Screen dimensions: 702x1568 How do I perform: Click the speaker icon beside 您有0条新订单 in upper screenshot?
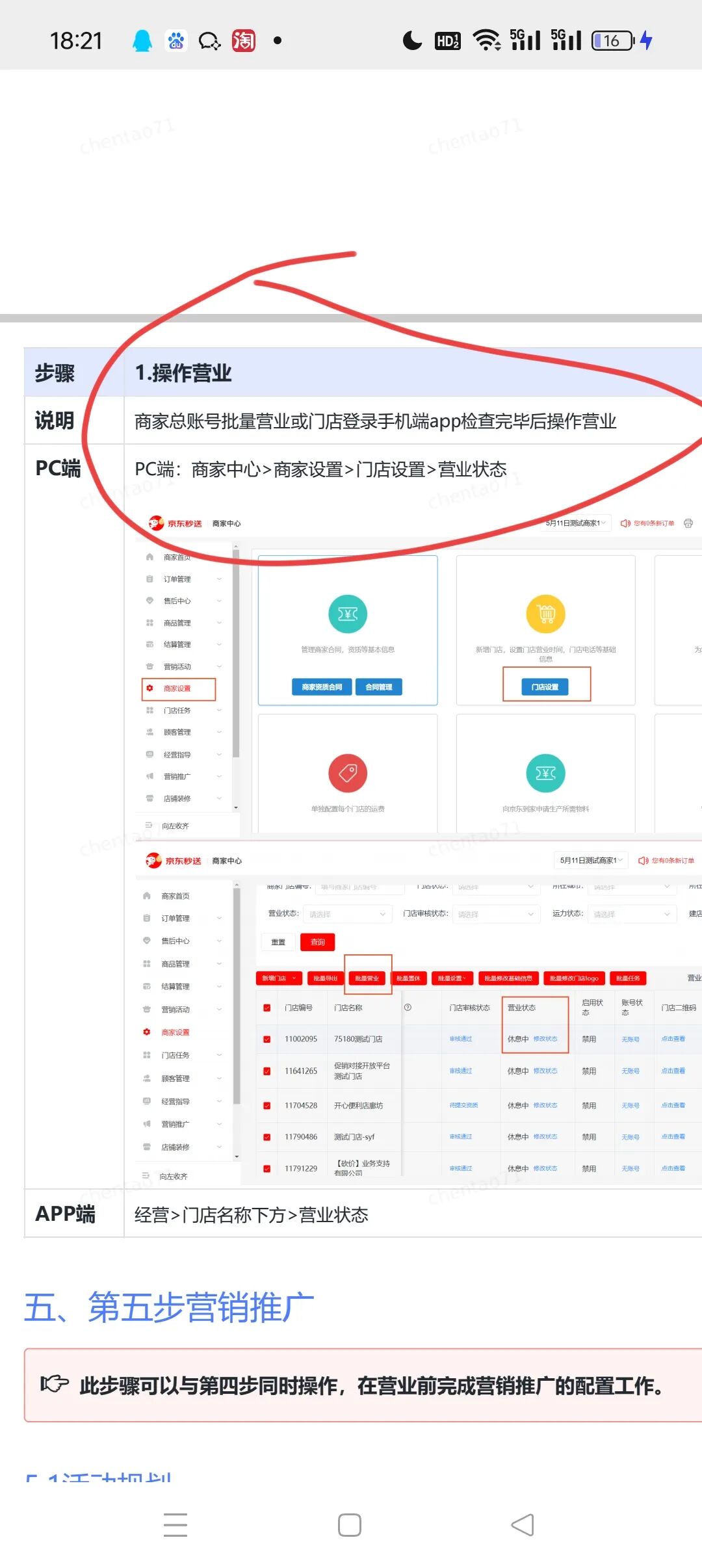click(625, 523)
